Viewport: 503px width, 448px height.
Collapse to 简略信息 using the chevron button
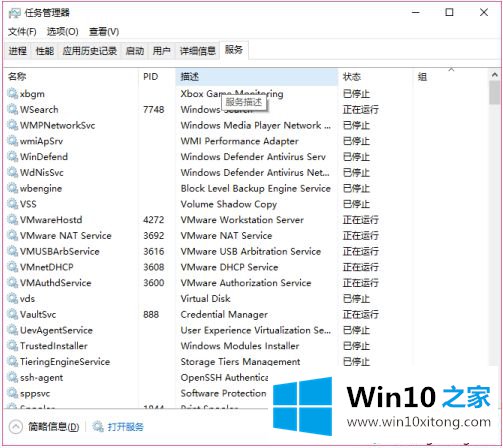tap(16, 427)
